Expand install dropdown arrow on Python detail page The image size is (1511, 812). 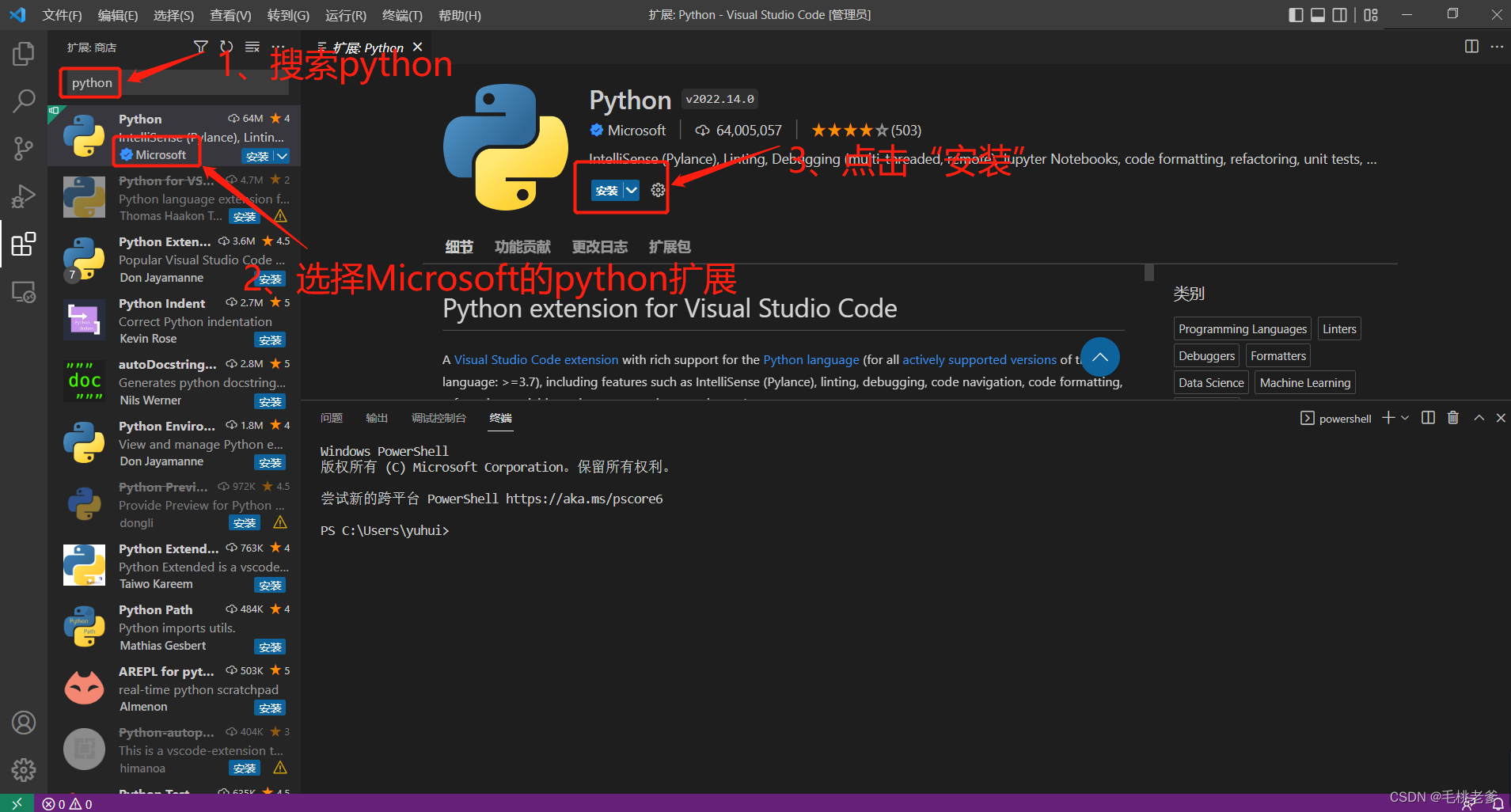[x=631, y=190]
